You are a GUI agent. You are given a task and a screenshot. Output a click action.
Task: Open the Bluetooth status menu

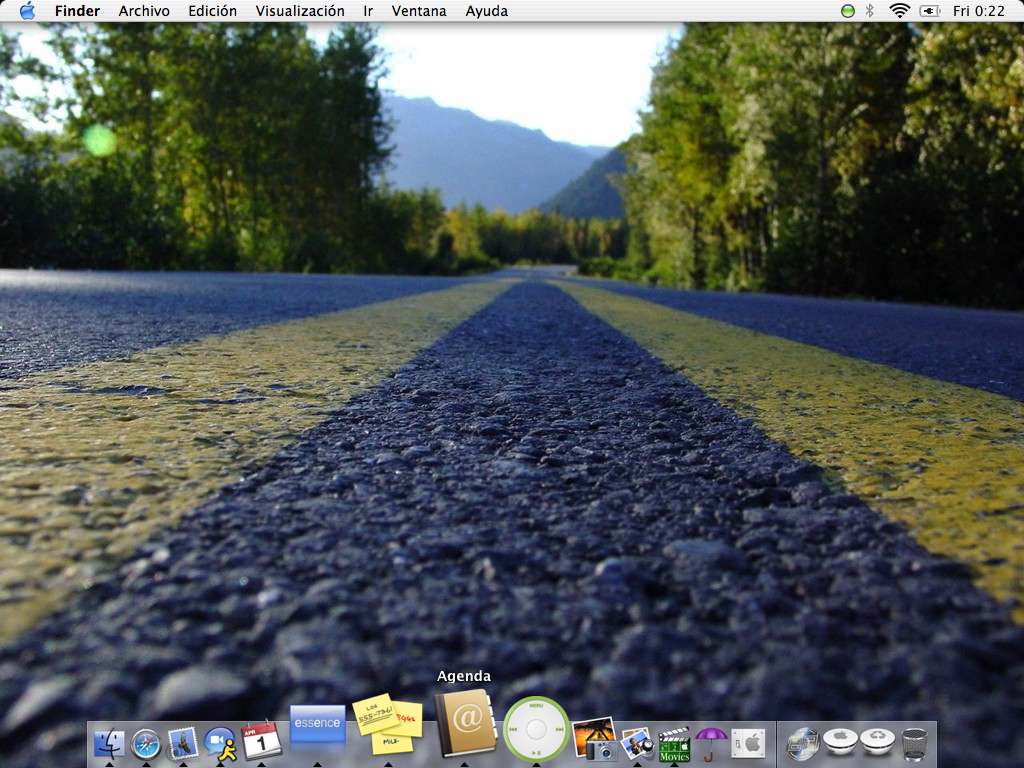869,11
